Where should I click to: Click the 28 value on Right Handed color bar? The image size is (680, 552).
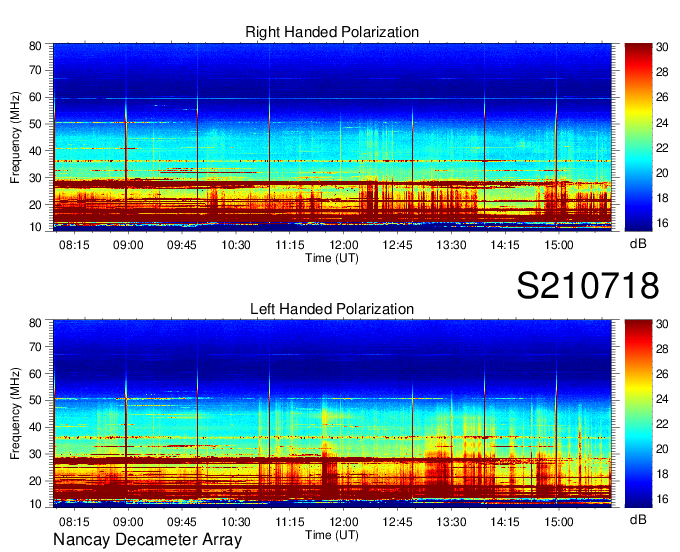coord(663,72)
